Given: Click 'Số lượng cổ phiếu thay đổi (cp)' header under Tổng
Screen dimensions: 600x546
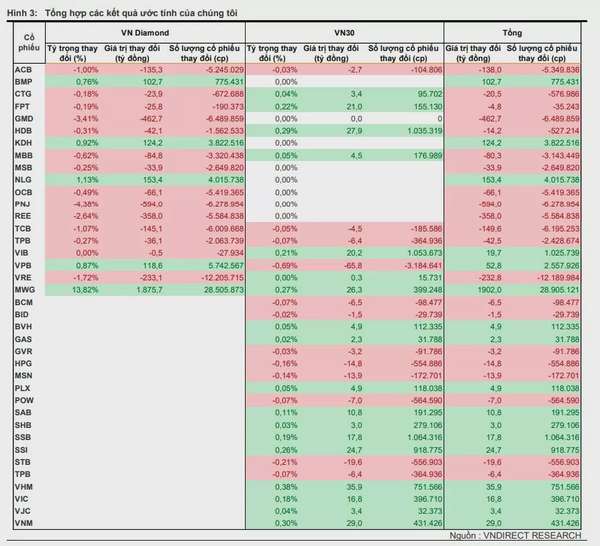Looking at the screenshot, I should (x=542, y=53).
